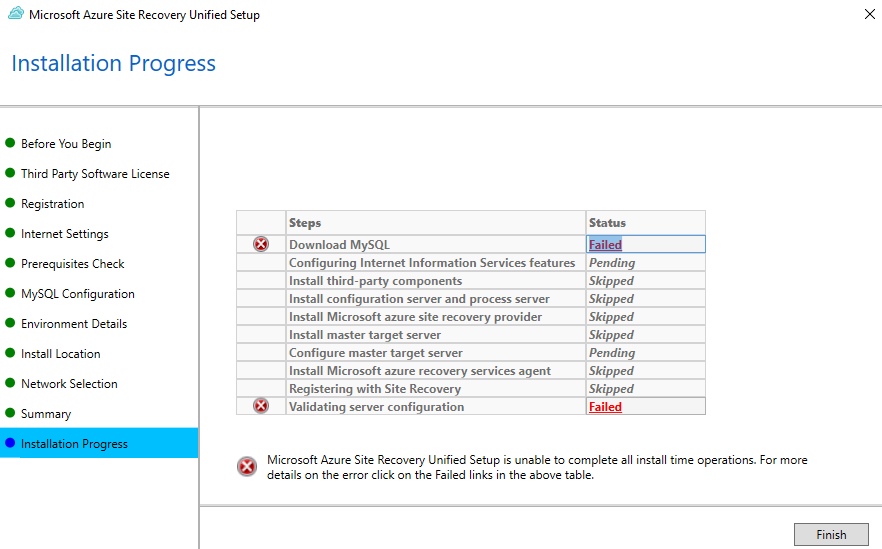The image size is (882, 549).
Task: Select Third Party Software License step
Action: click(95, 174)
